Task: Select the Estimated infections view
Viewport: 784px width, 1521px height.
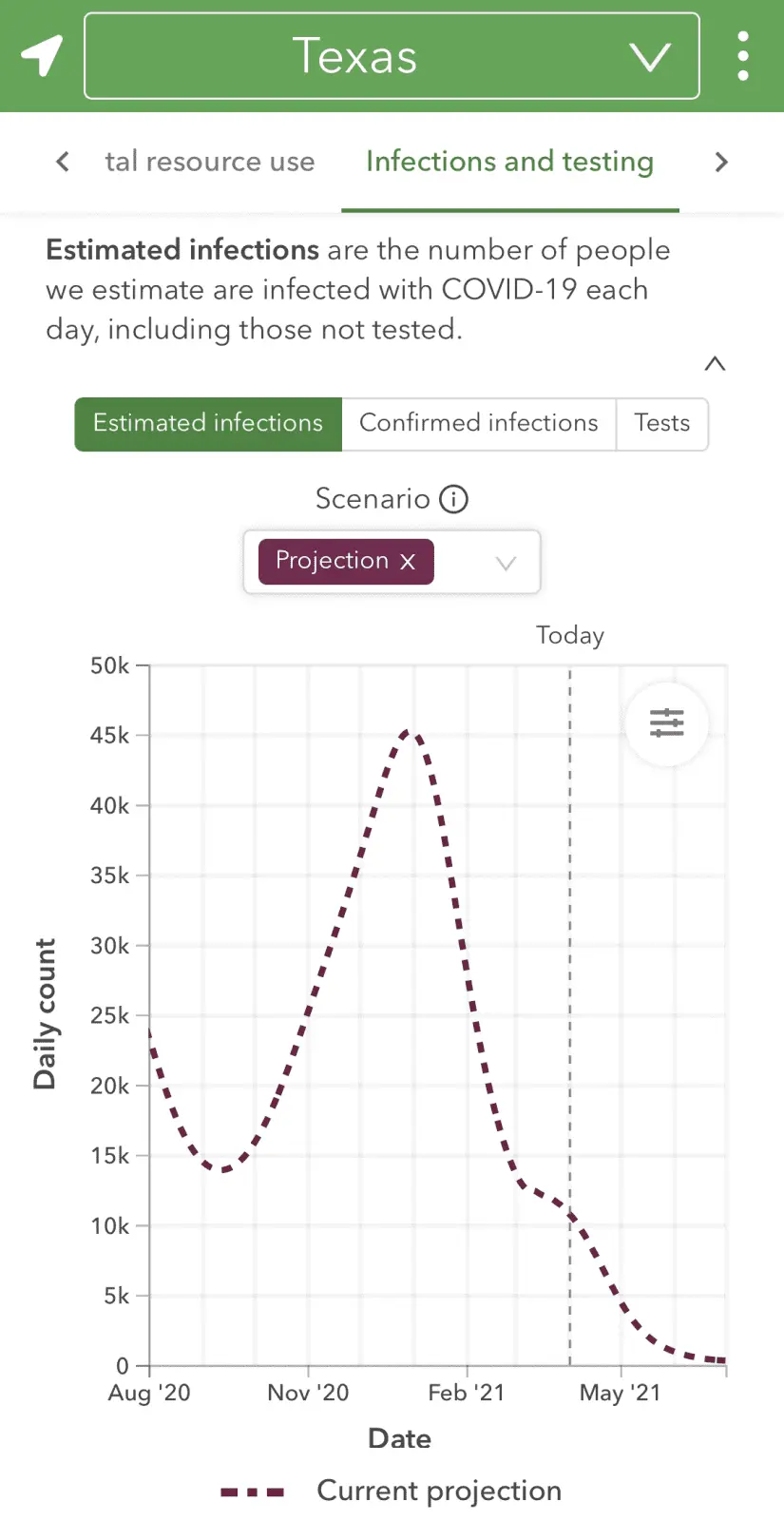Action: coord(208,424)
